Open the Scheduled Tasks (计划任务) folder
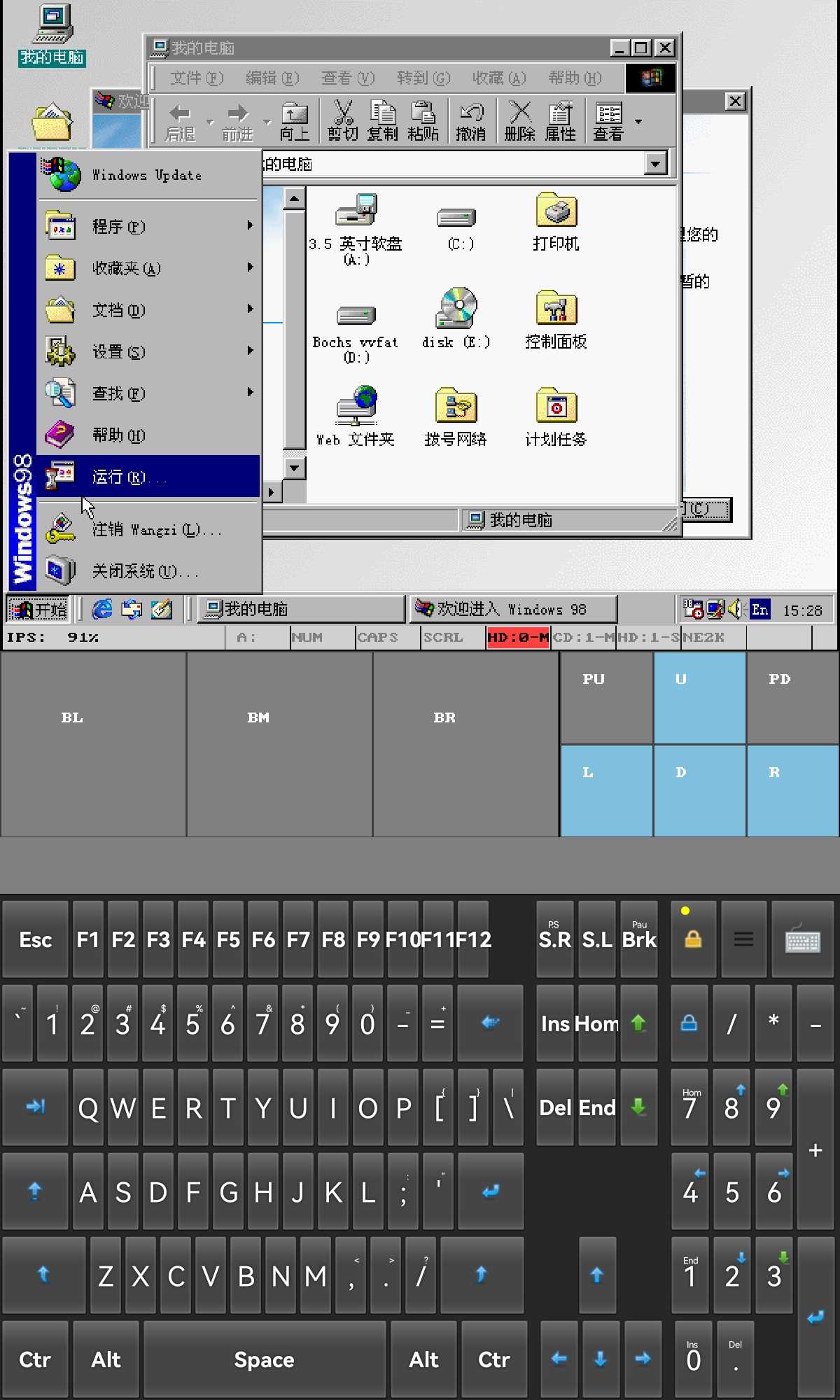The height and width of the screenshot is (1400, 840). 556,407
